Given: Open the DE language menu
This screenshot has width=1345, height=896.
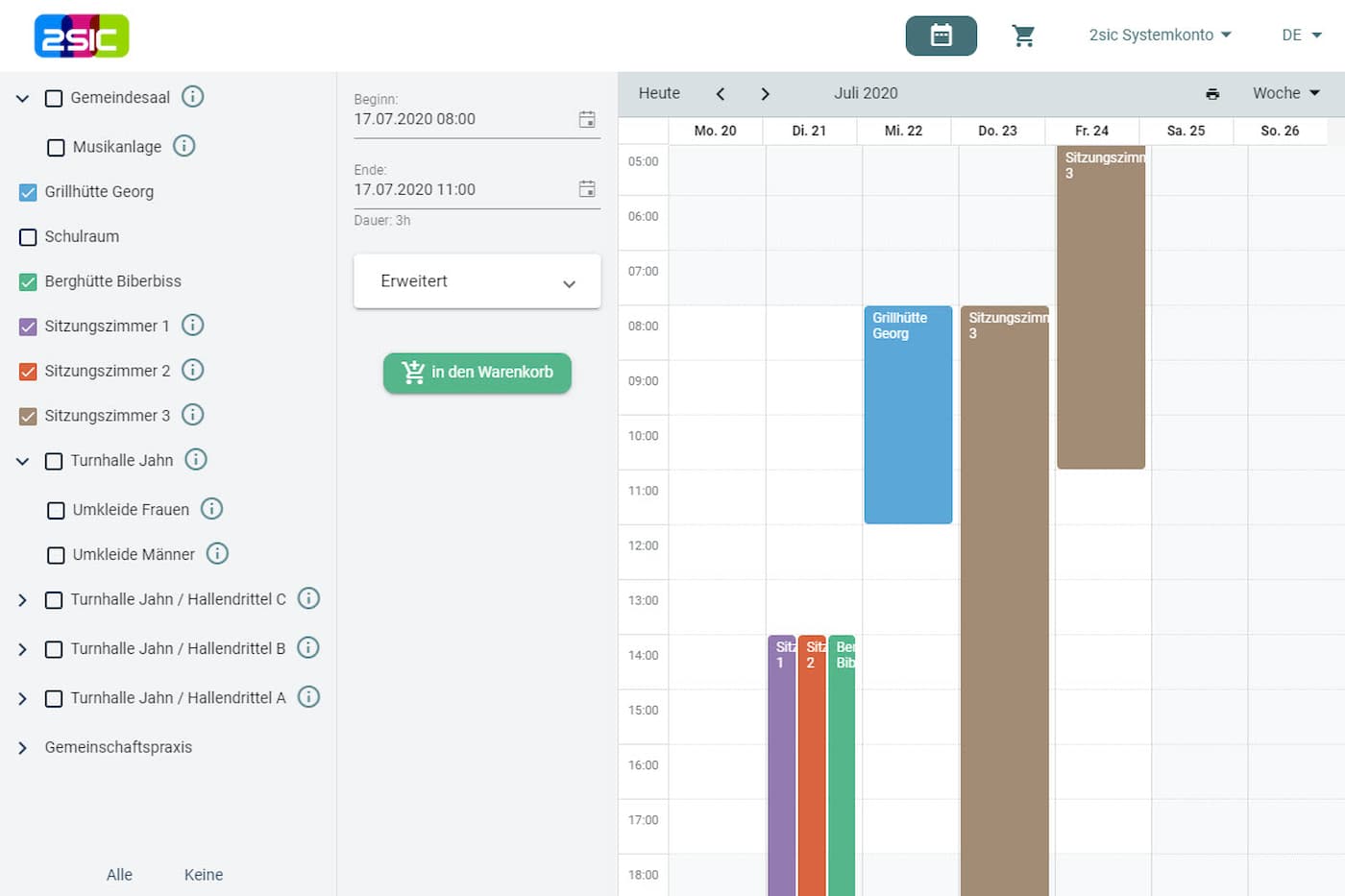Looking at the screenshot, I should [1301, 36].
